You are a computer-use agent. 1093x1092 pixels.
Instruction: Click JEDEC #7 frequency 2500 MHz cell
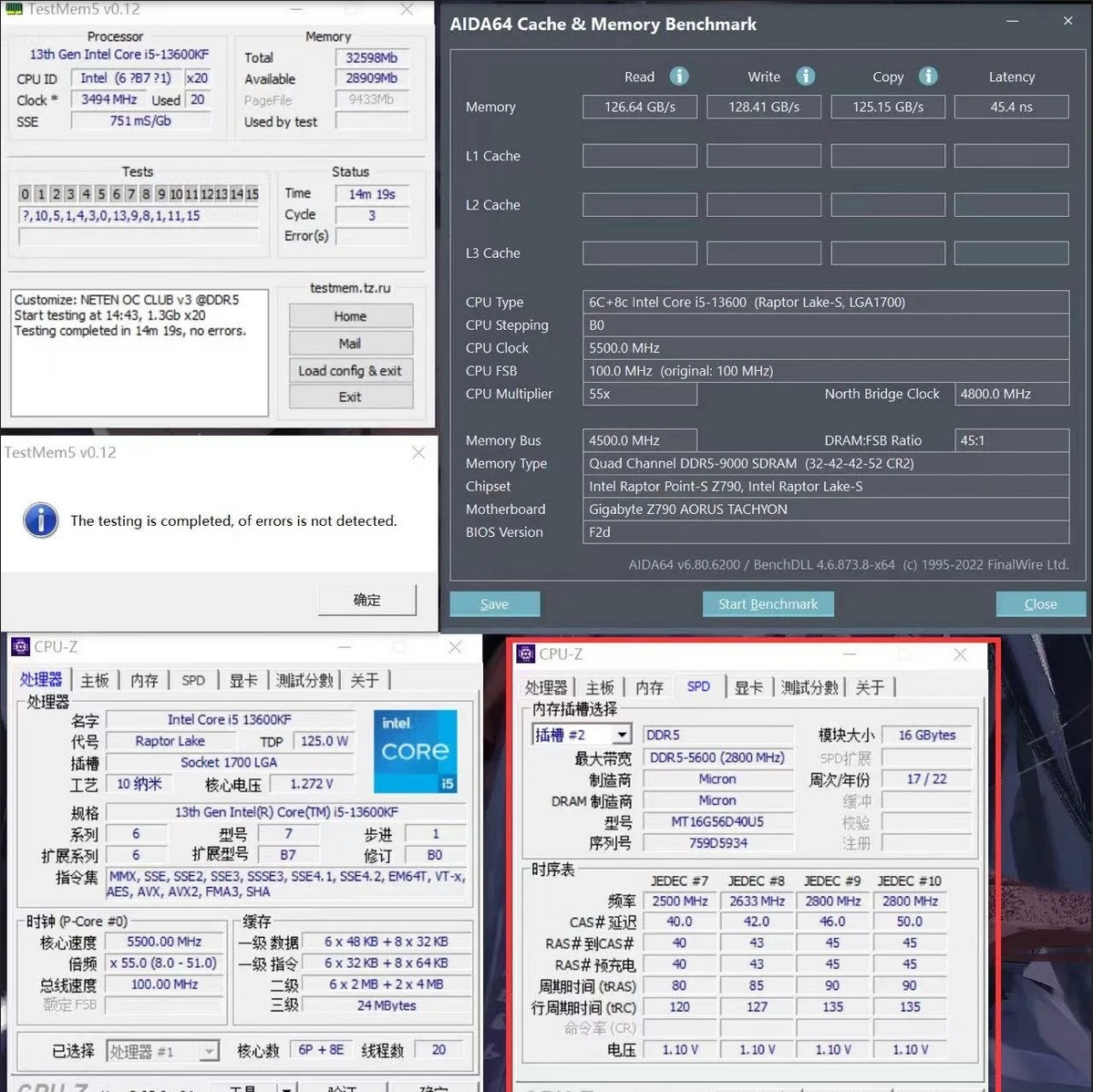[x=680, y=901]
